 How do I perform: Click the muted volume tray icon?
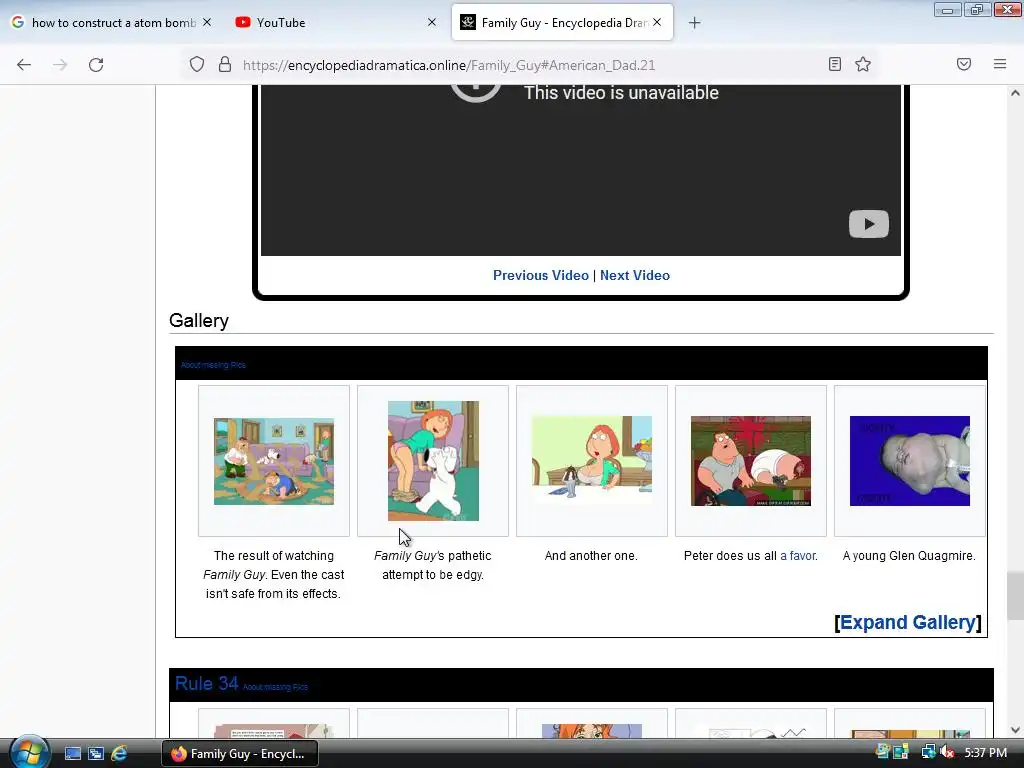tap(947, 753)
